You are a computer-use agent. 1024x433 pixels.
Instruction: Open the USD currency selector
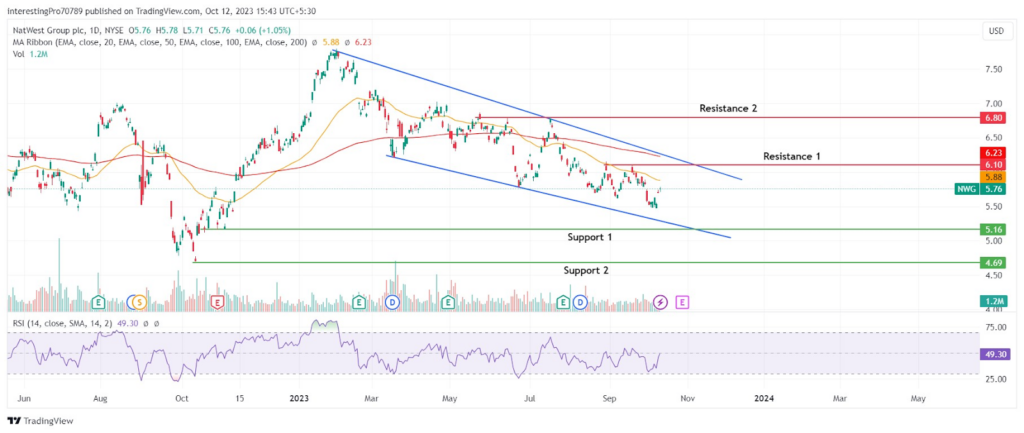(x=997, y=31)
